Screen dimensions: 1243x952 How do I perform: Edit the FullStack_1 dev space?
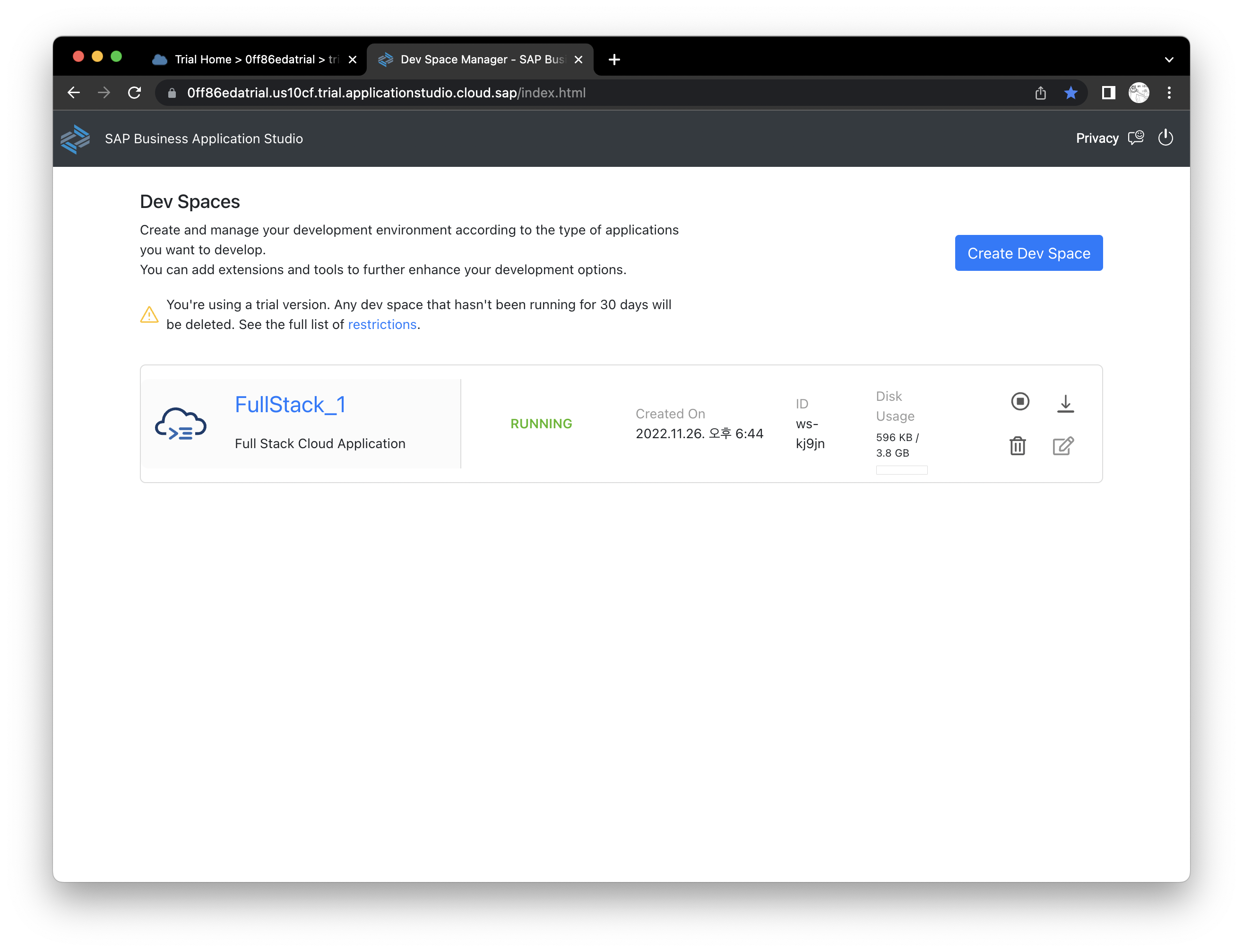[1063, 446]
